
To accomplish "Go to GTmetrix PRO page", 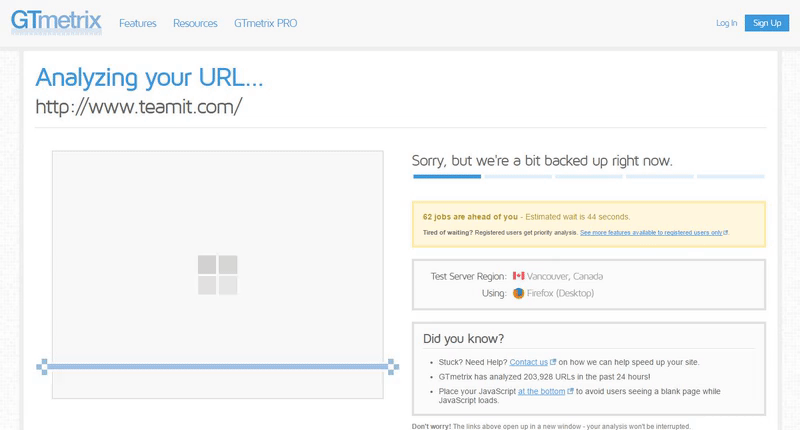I will [x=265, y=23].
